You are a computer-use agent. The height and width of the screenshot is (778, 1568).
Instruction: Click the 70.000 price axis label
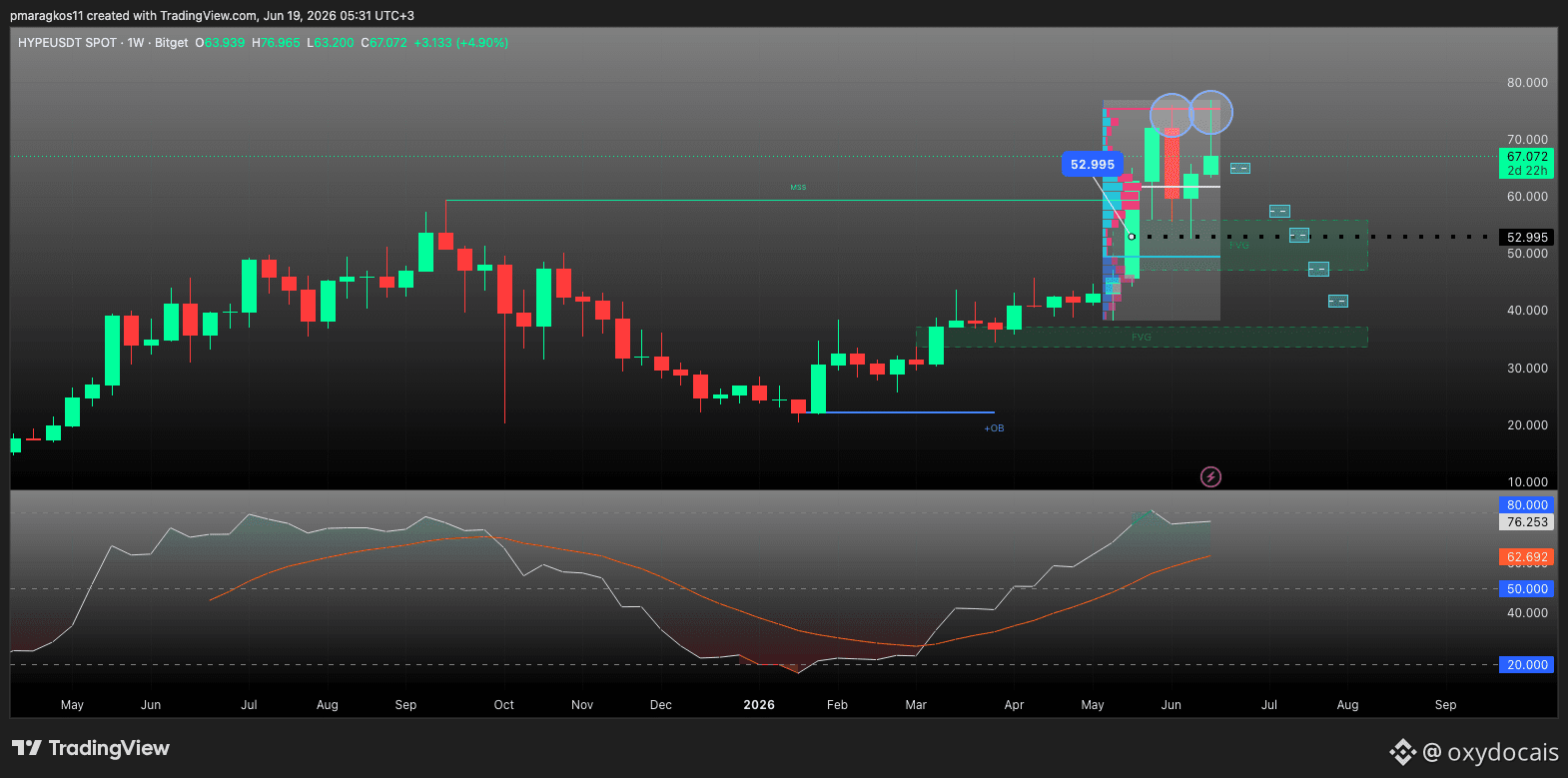pos(1527,140)
